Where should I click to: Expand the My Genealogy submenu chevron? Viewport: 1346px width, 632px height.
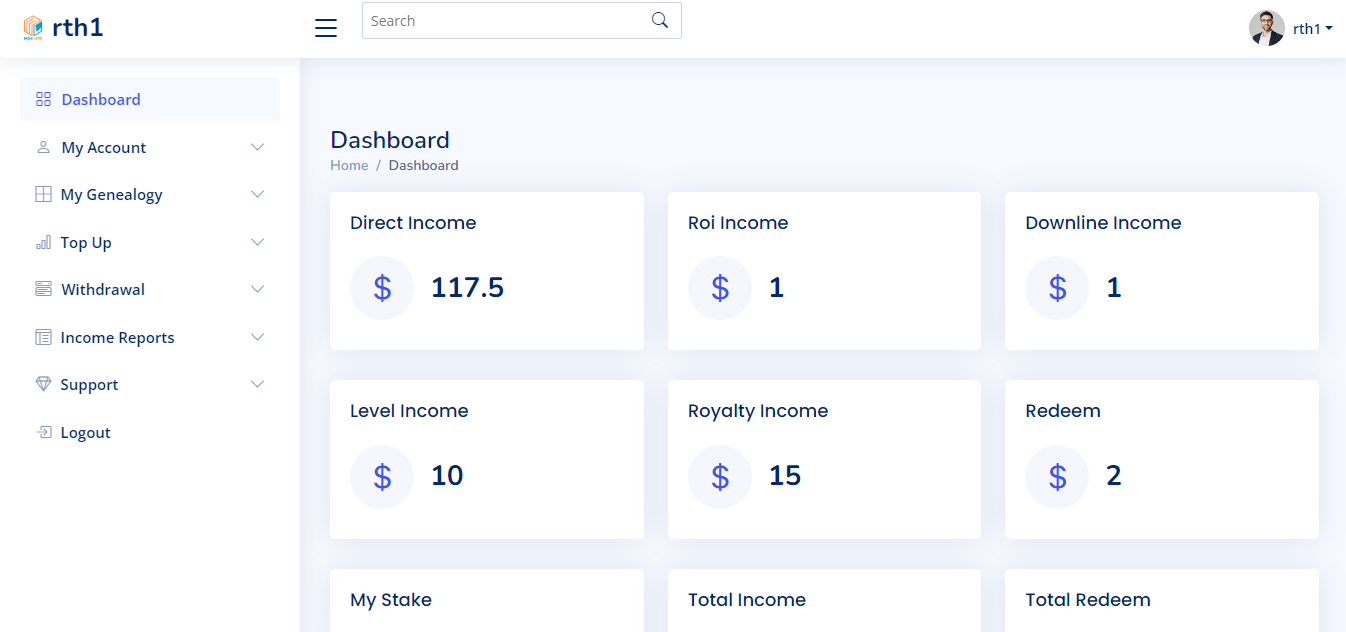point(257,194)
